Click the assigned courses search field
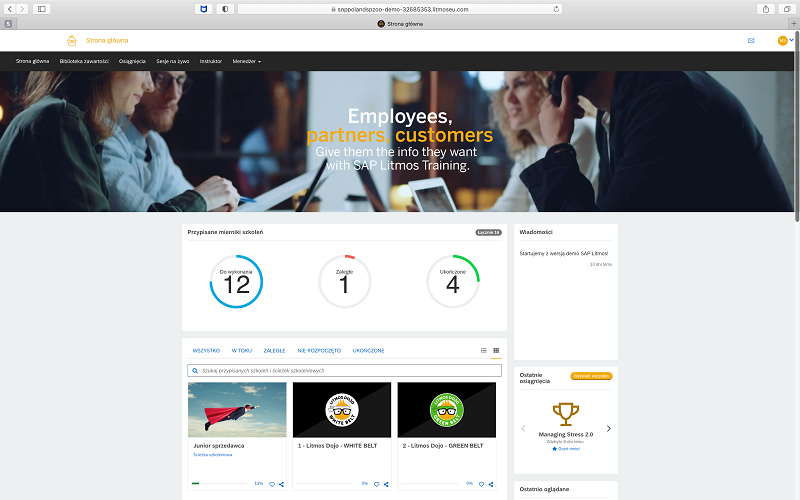The image size is (800, 500). click(x=344, y=371)
